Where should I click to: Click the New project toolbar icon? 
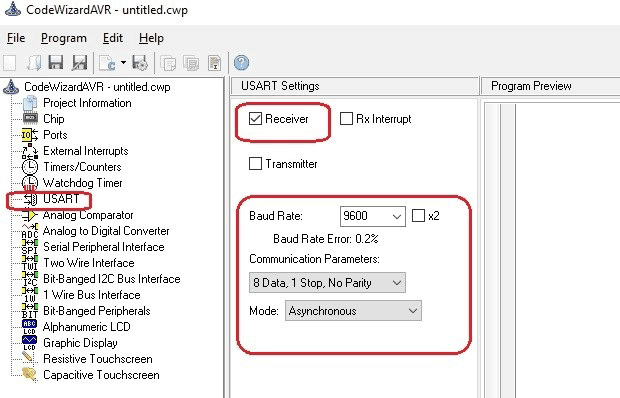click(10, 63)
